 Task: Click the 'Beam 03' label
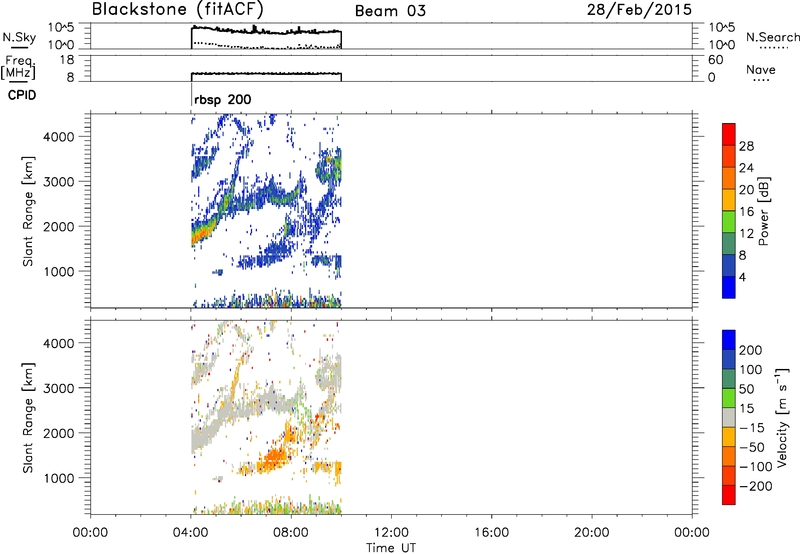click(x=390, y=11)
